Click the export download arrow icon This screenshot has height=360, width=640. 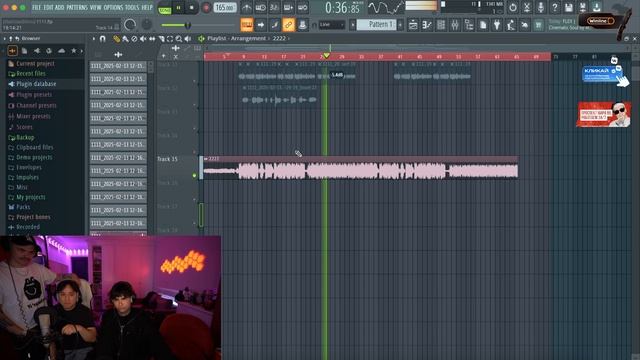coord(596,7)
